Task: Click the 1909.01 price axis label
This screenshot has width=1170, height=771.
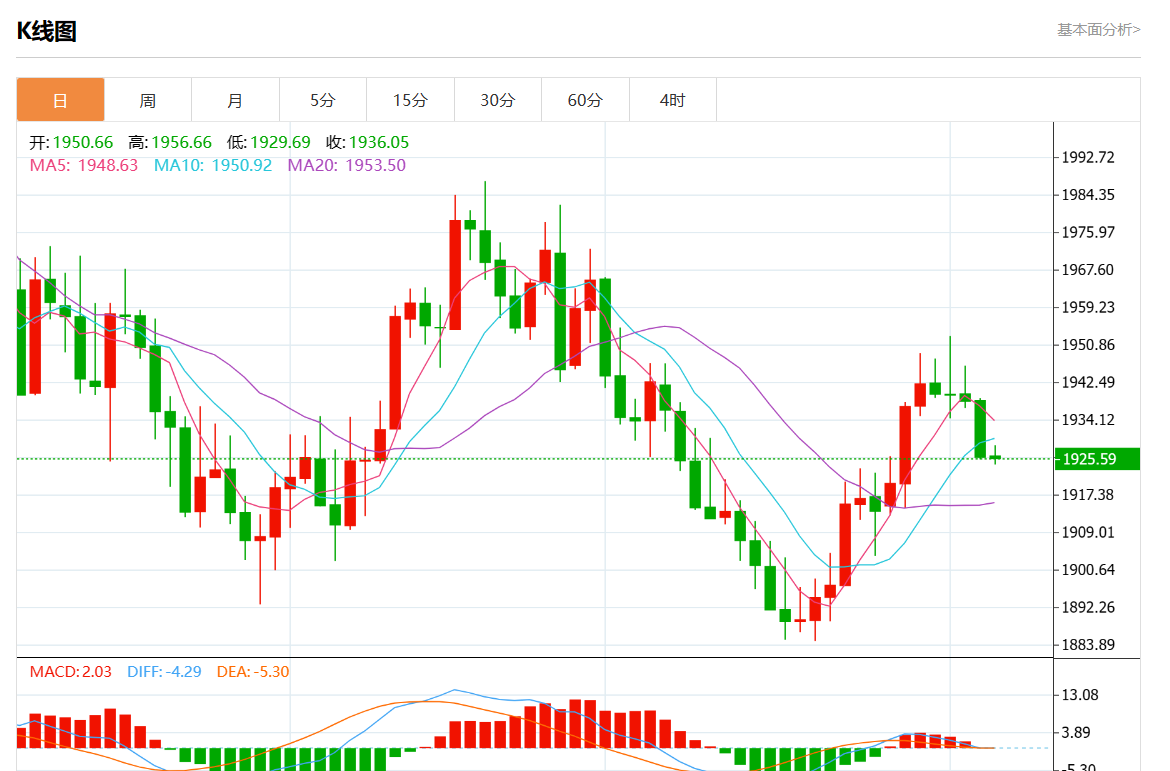Action: click(x=1087, y=532)
